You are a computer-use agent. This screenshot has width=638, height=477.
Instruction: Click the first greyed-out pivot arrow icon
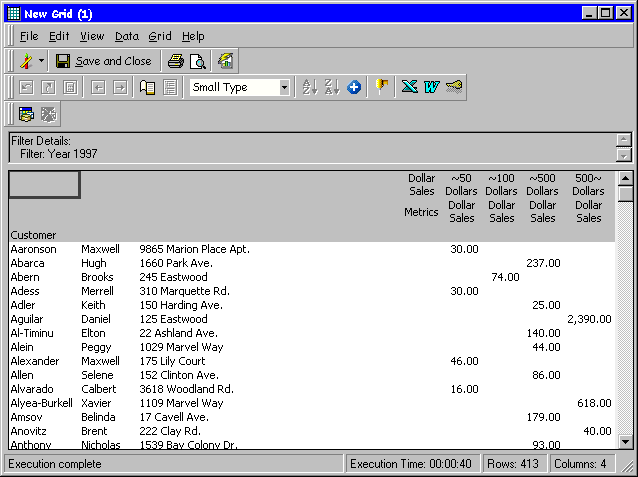pos(26,87)
